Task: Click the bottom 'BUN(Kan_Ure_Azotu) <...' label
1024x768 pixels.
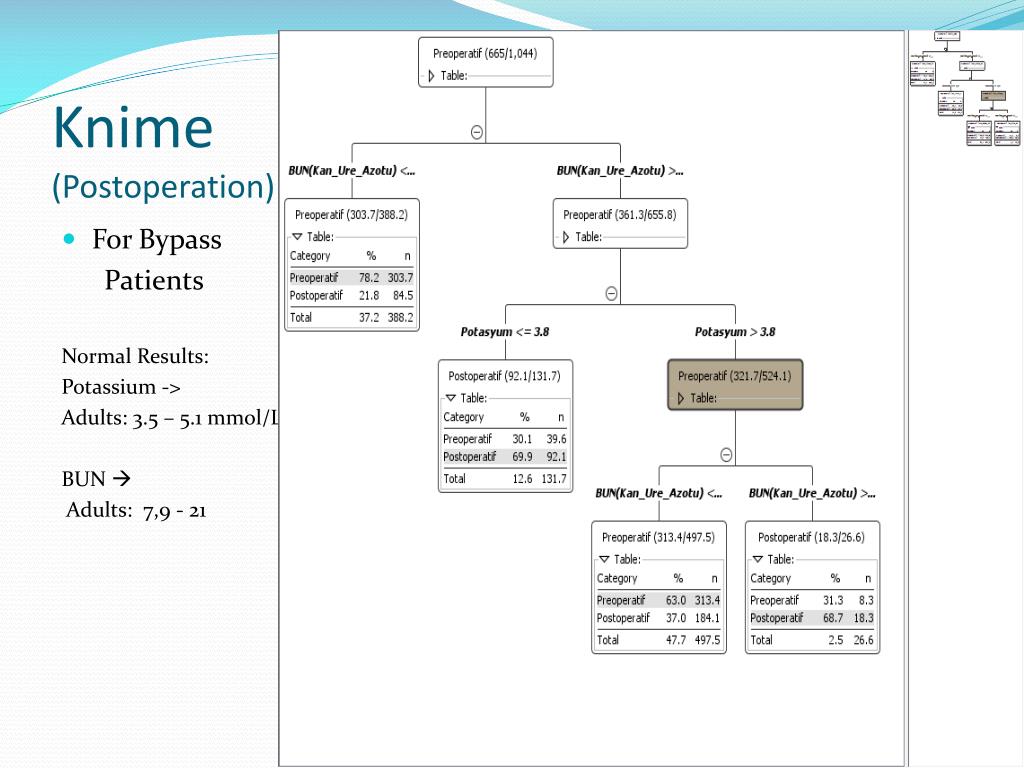Action: (659, 494)
